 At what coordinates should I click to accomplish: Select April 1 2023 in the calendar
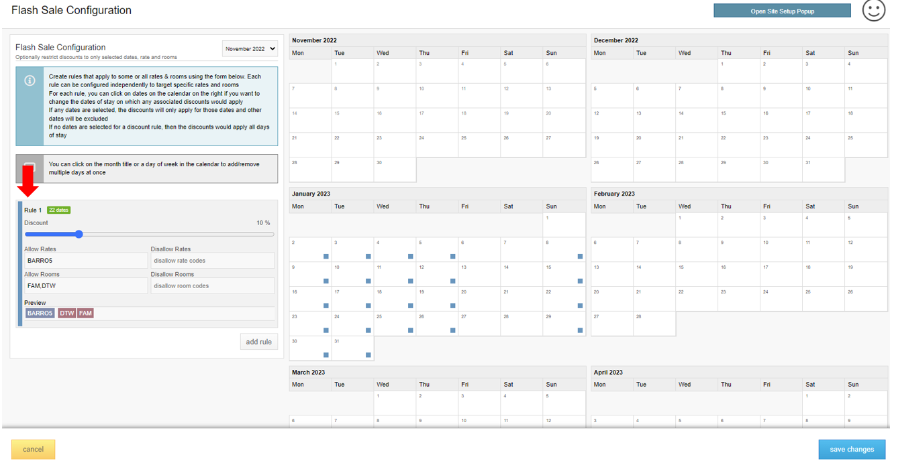point(824,403)
